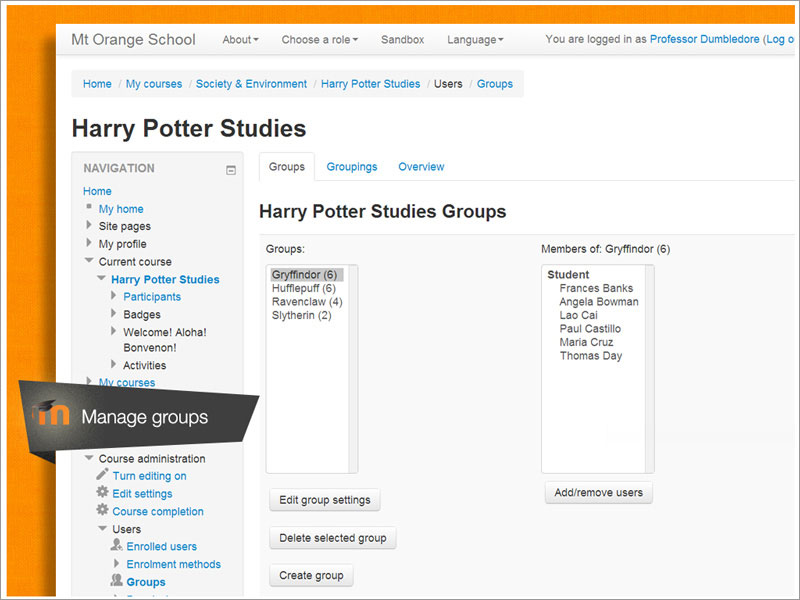Click the gear icon beside Course completion

(x=103, y=510)
